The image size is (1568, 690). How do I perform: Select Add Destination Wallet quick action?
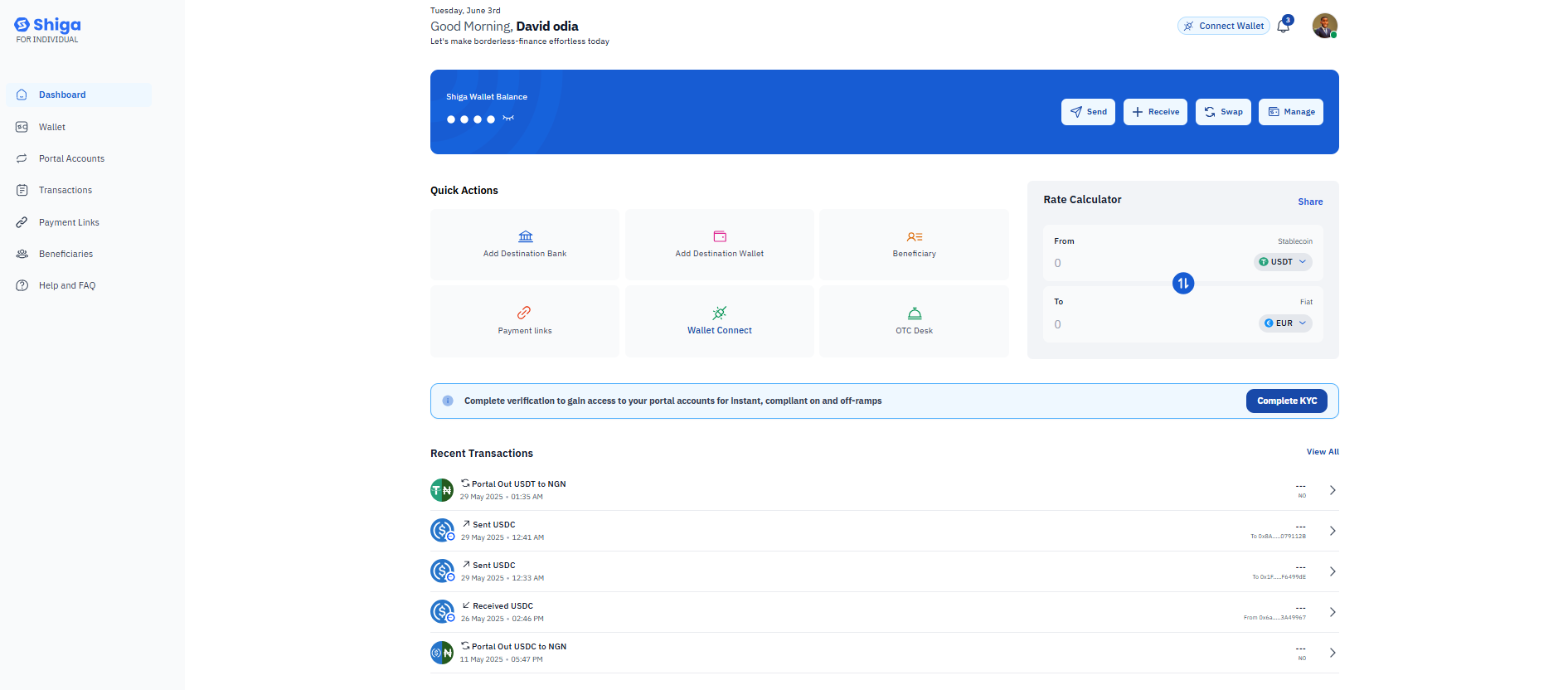720,245
